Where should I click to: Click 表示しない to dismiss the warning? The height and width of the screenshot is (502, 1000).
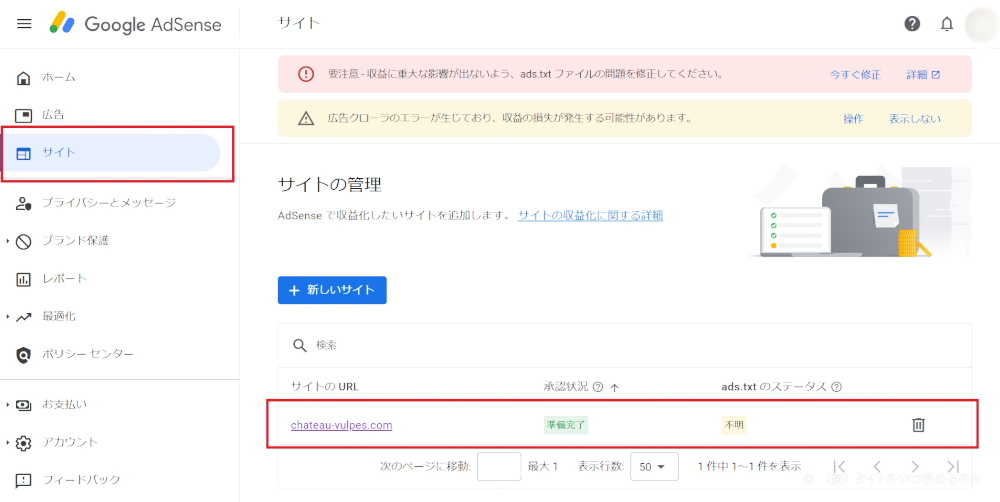(915, 119)
